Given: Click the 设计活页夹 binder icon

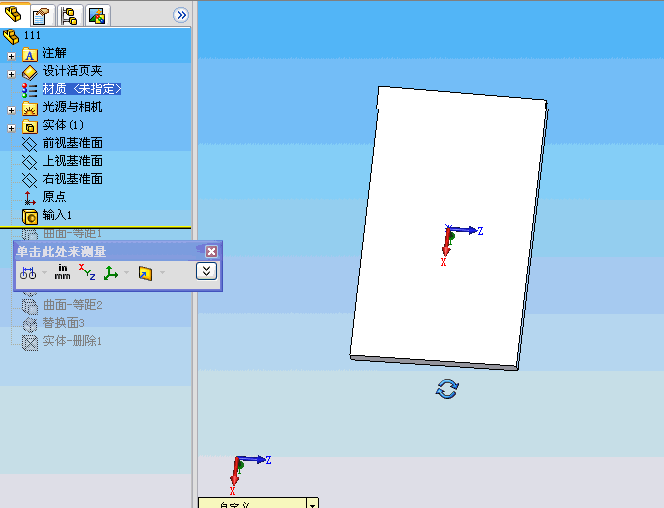Looking at the screenshot, I should tap(30, 72).
